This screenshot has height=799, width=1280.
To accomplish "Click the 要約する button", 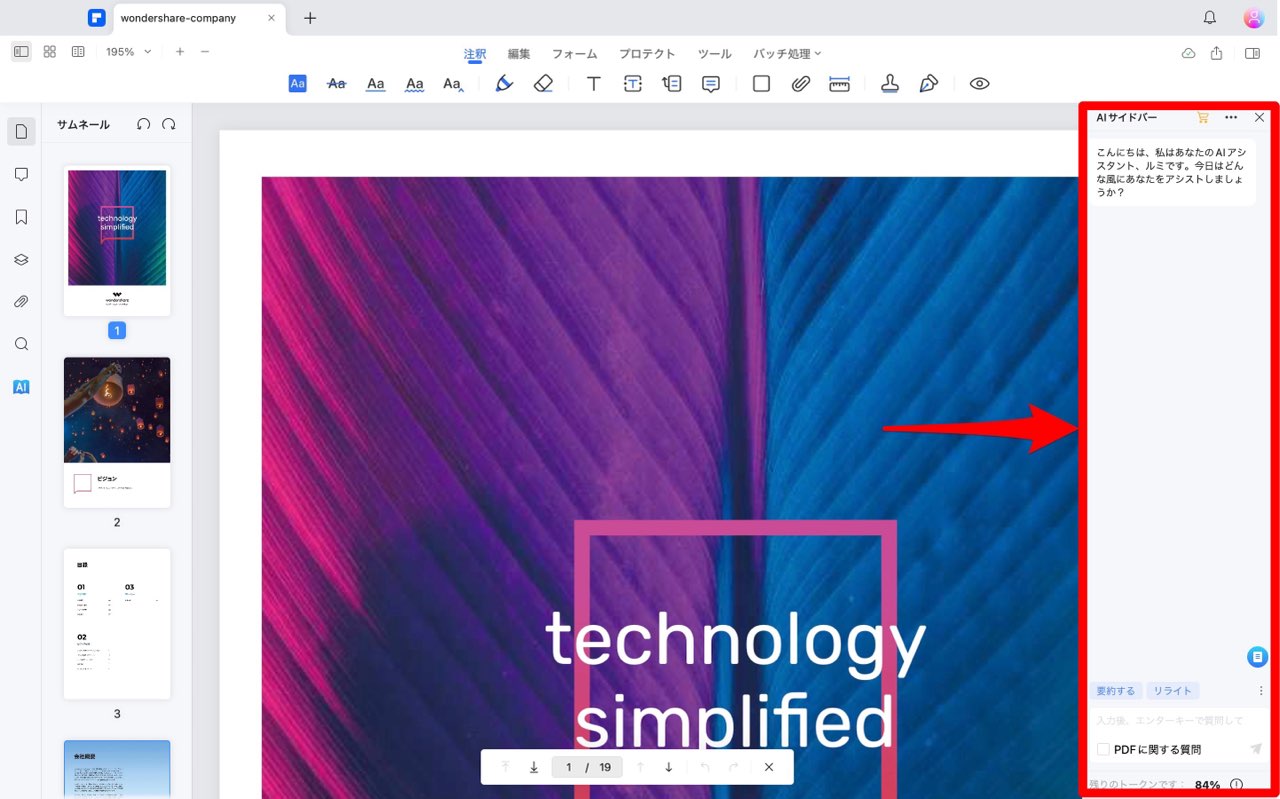I will tap(1116, 691).
